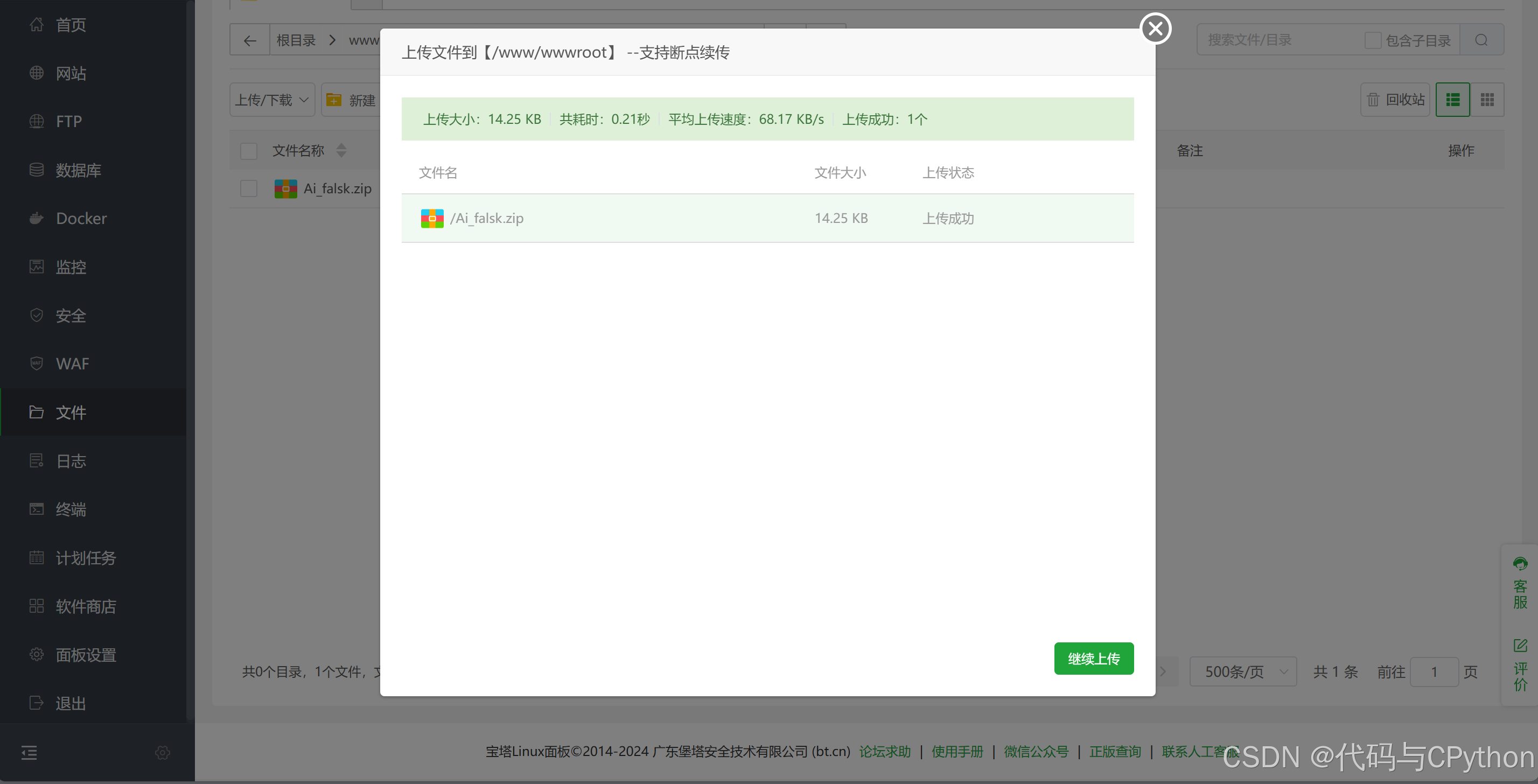Viewport: 1538px width, 784px height.
Task: Go to the FTP section
Action: (x=69, y=121)
